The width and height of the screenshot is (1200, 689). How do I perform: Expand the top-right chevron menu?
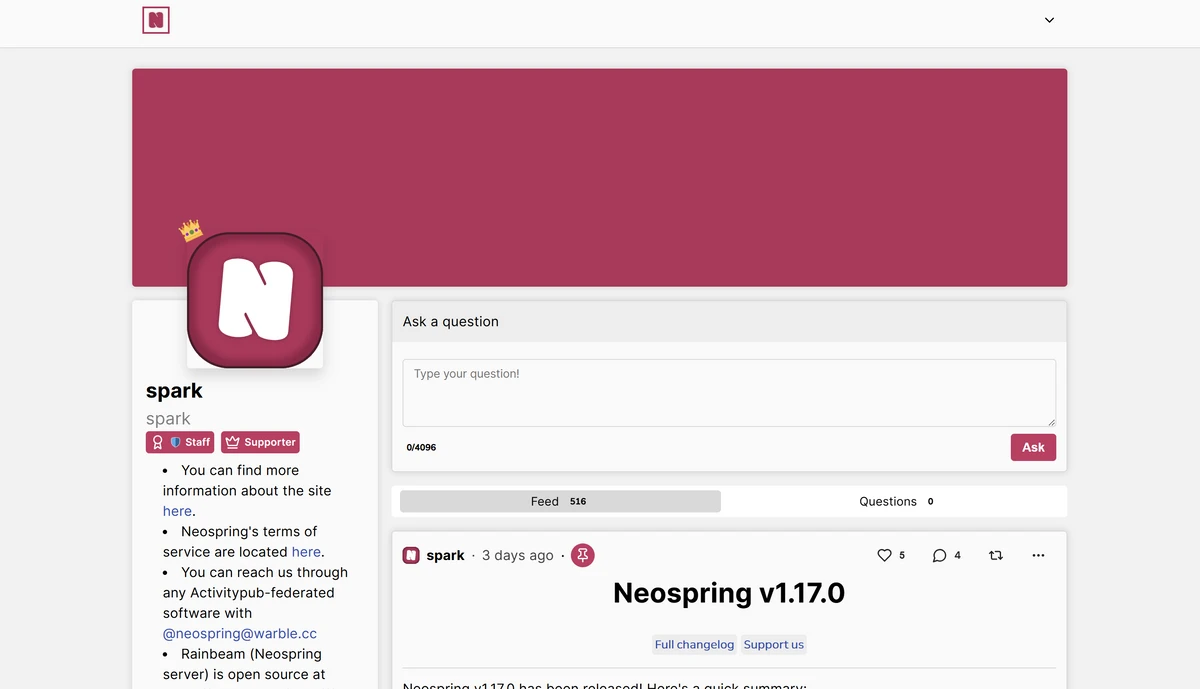1049,20
